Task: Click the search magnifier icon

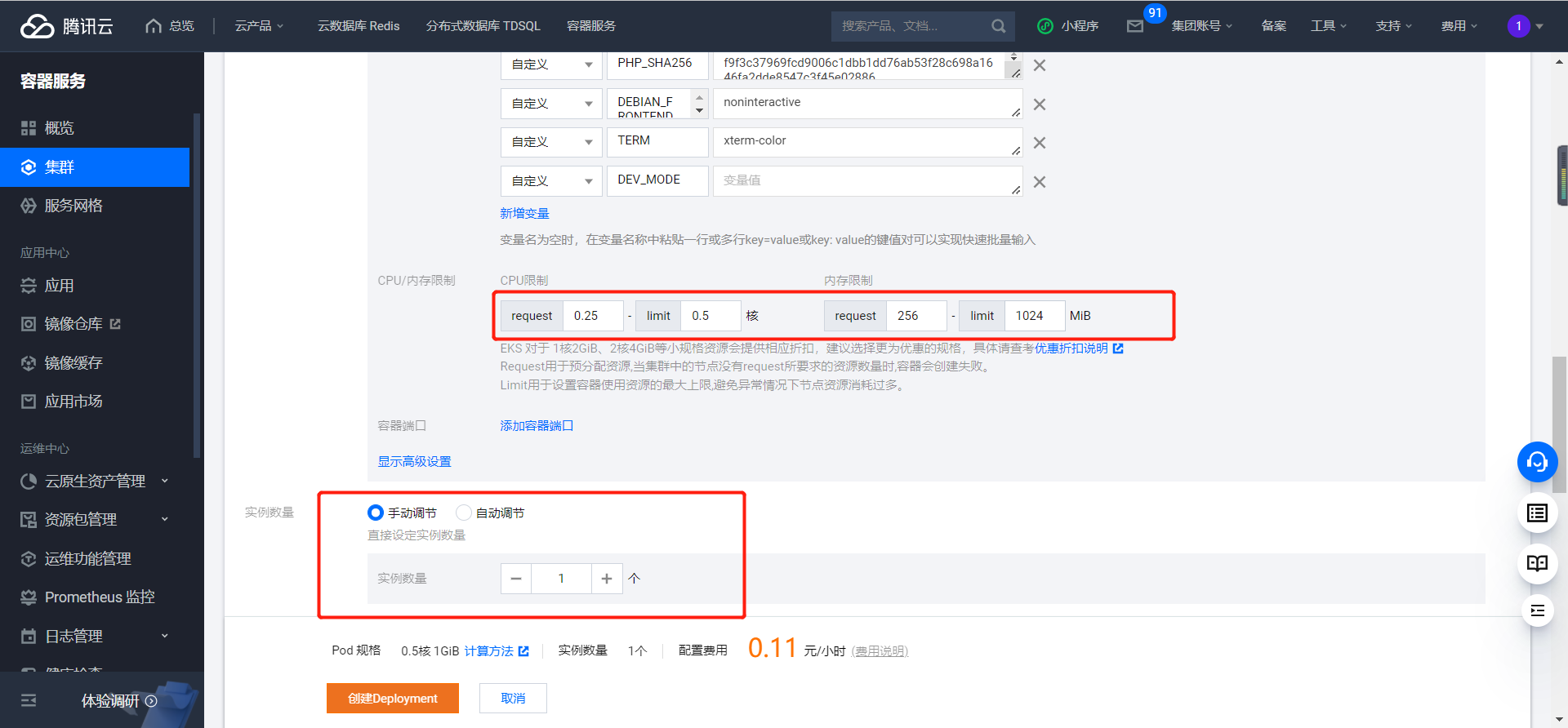Action: 998,26
